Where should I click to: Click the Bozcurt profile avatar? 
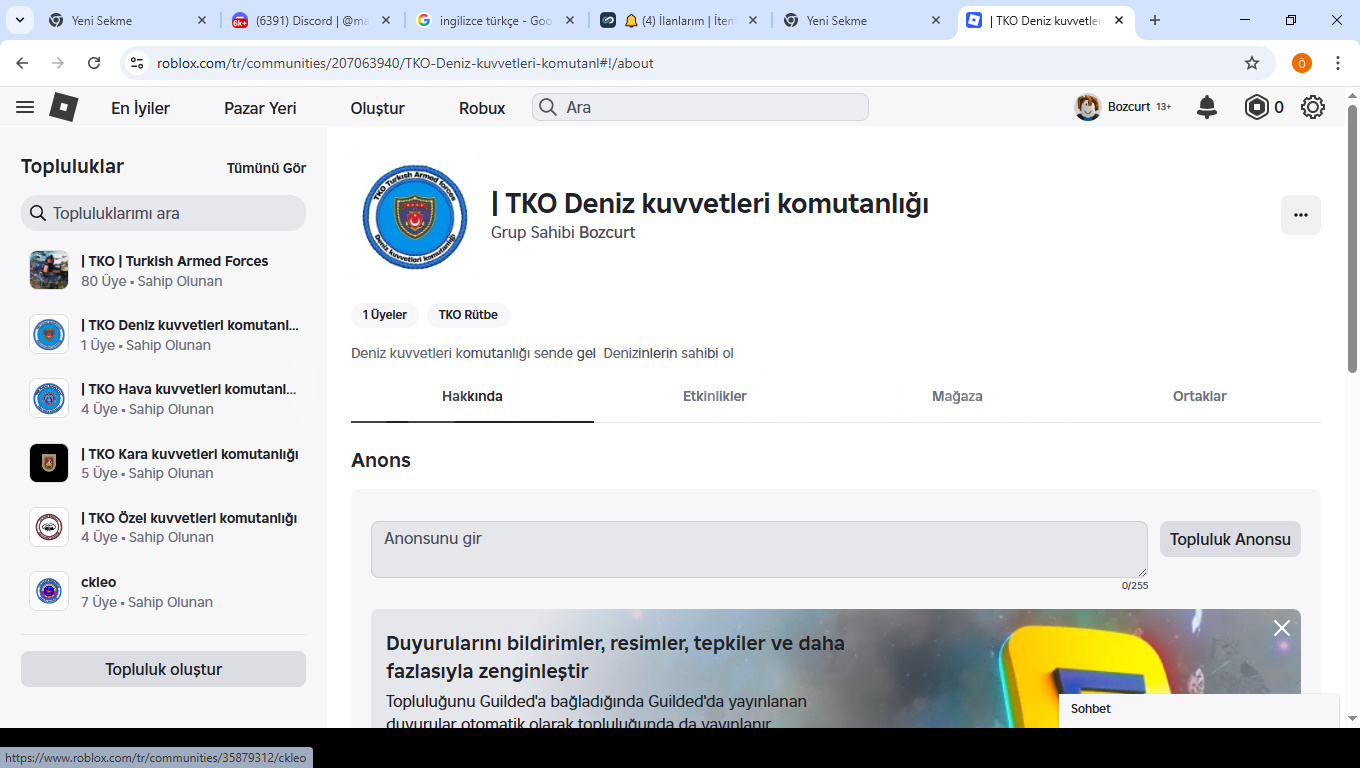point(1087,107)
